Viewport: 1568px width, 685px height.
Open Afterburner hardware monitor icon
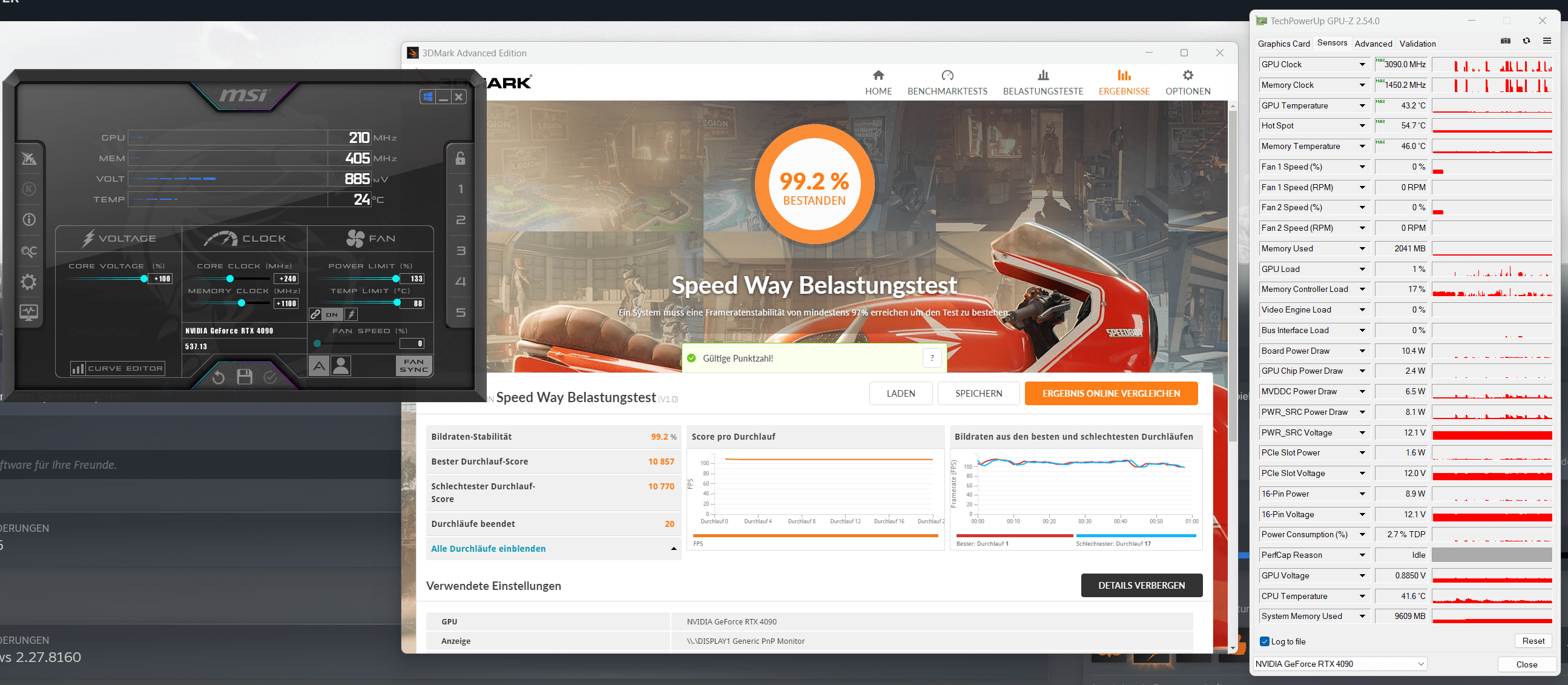(28, 313)
